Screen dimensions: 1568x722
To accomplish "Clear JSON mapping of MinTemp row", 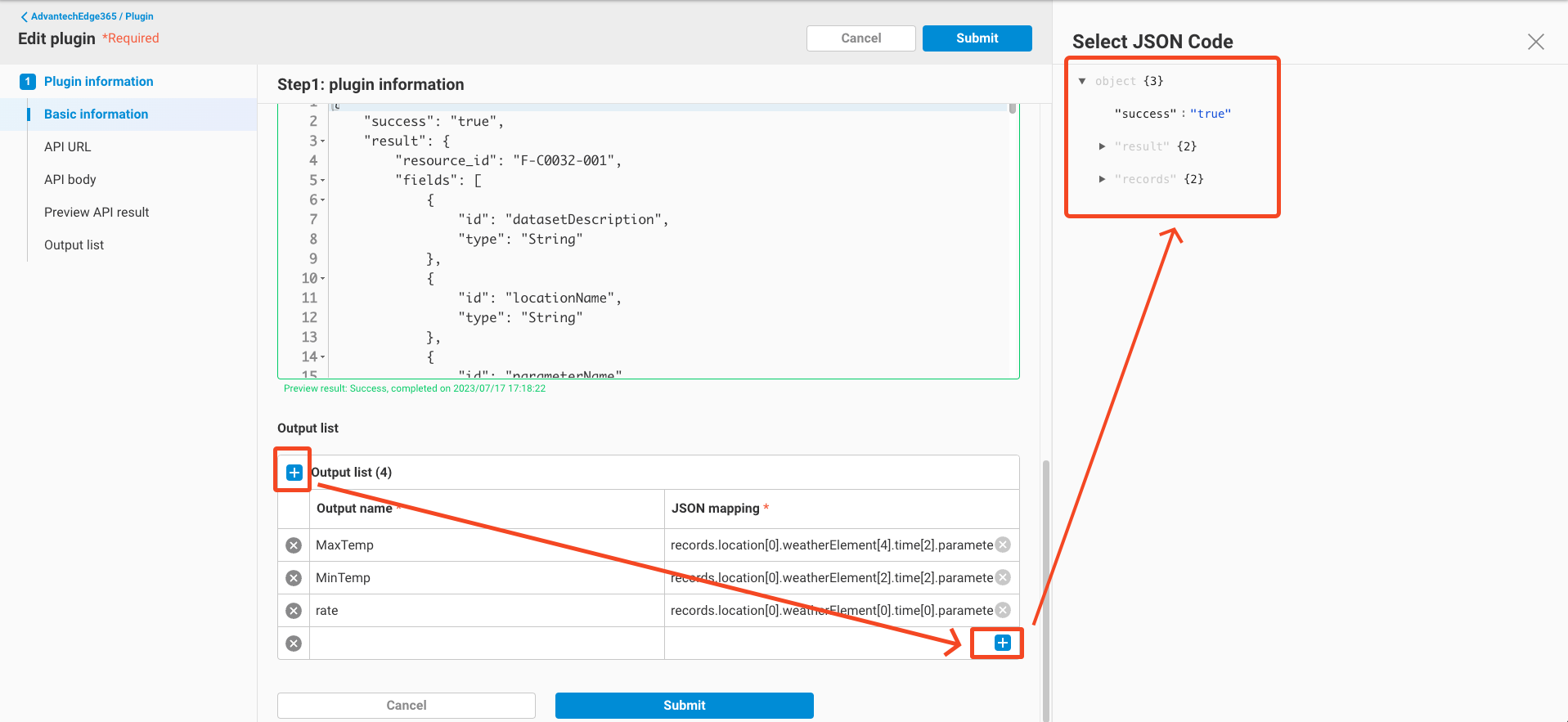I will tap(1003, 577).
